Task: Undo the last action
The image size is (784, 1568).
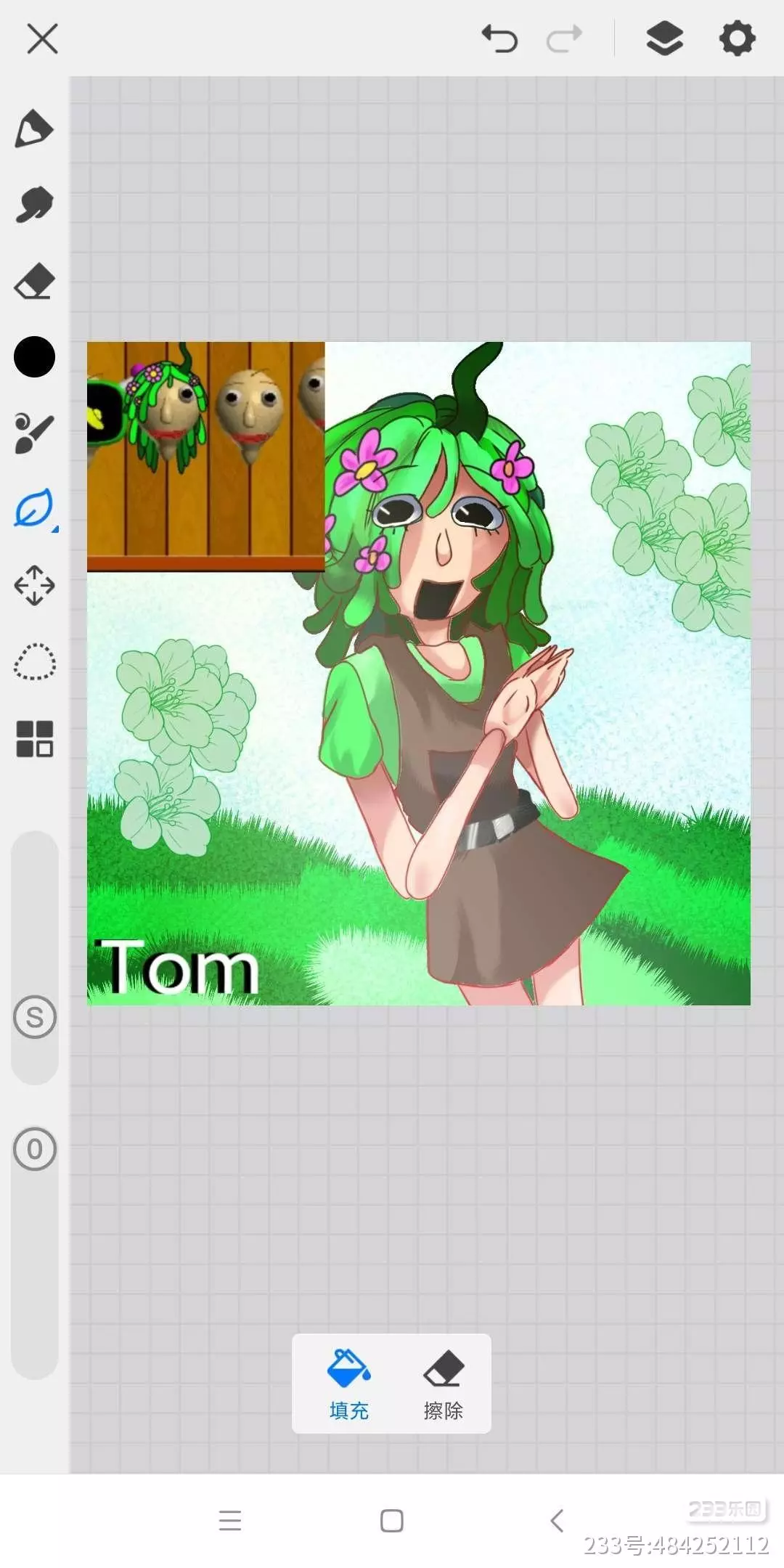Action: [499, 38]
